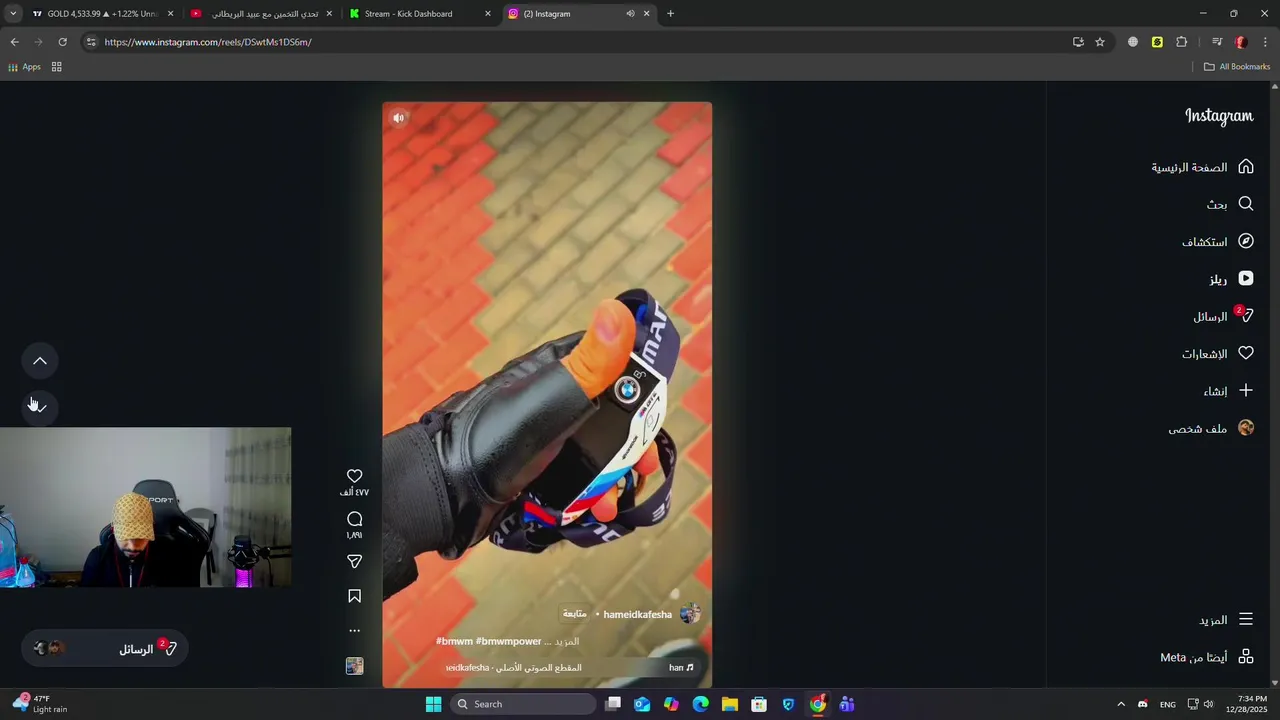Screen dimensions: 1280x720
Task: Open #bmwmpower hashtag link
Action: [x=508, y=641]
